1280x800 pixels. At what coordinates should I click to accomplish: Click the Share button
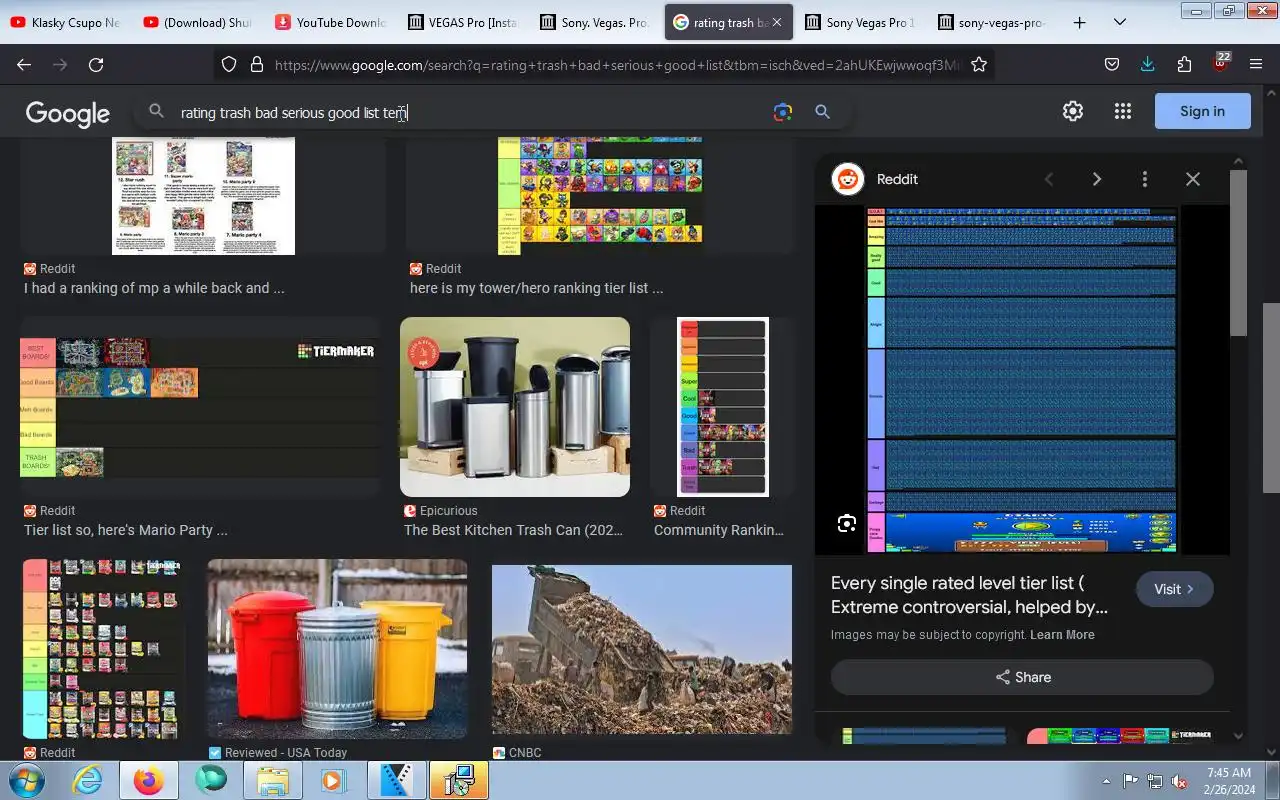(1022, 677)
